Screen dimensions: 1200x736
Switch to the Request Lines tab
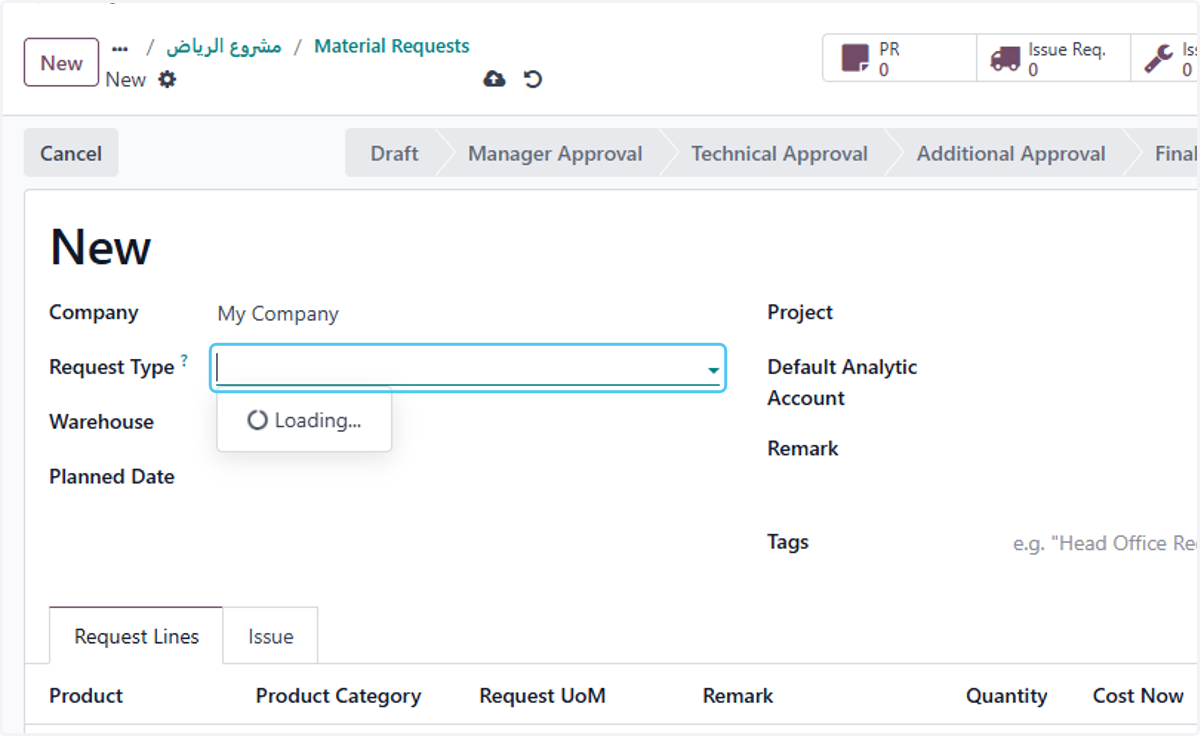137,636
